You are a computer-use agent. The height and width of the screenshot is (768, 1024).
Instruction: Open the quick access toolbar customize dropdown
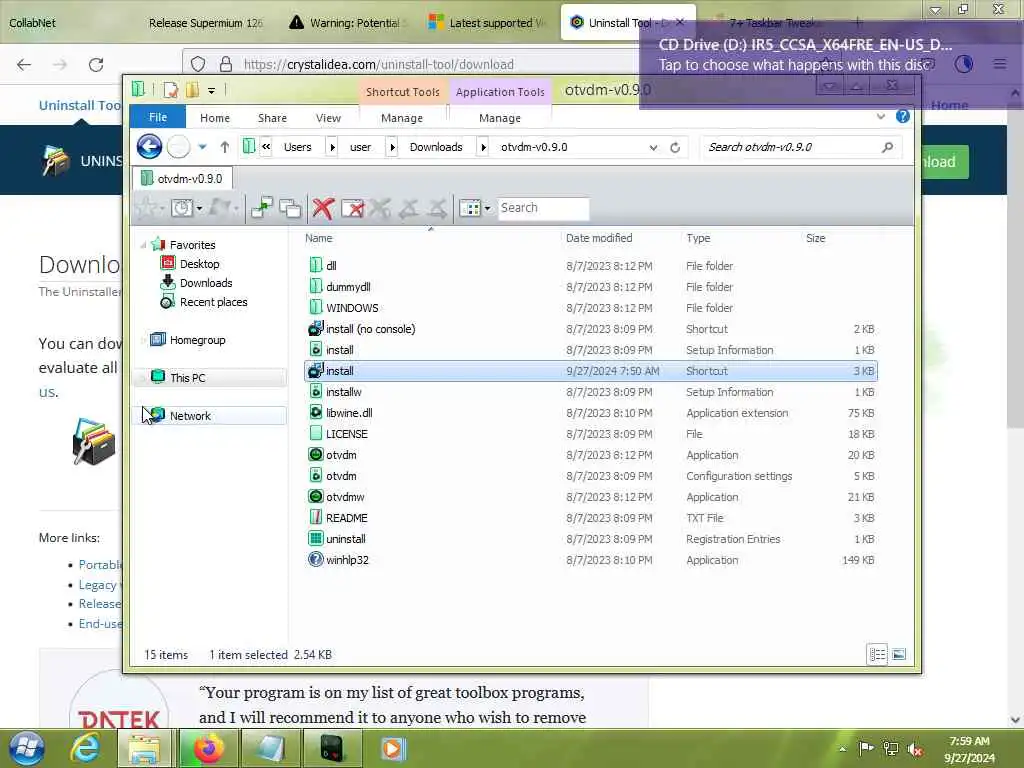(212, 91)
